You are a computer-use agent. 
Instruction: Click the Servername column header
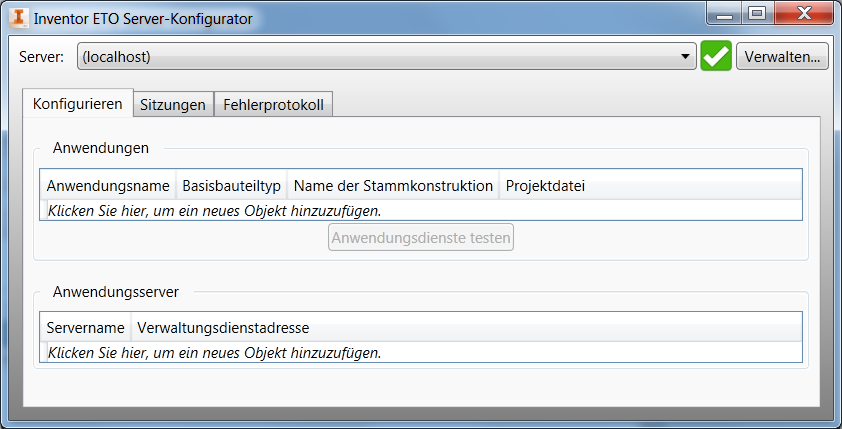pyautogui.click(x=85, y=328)
